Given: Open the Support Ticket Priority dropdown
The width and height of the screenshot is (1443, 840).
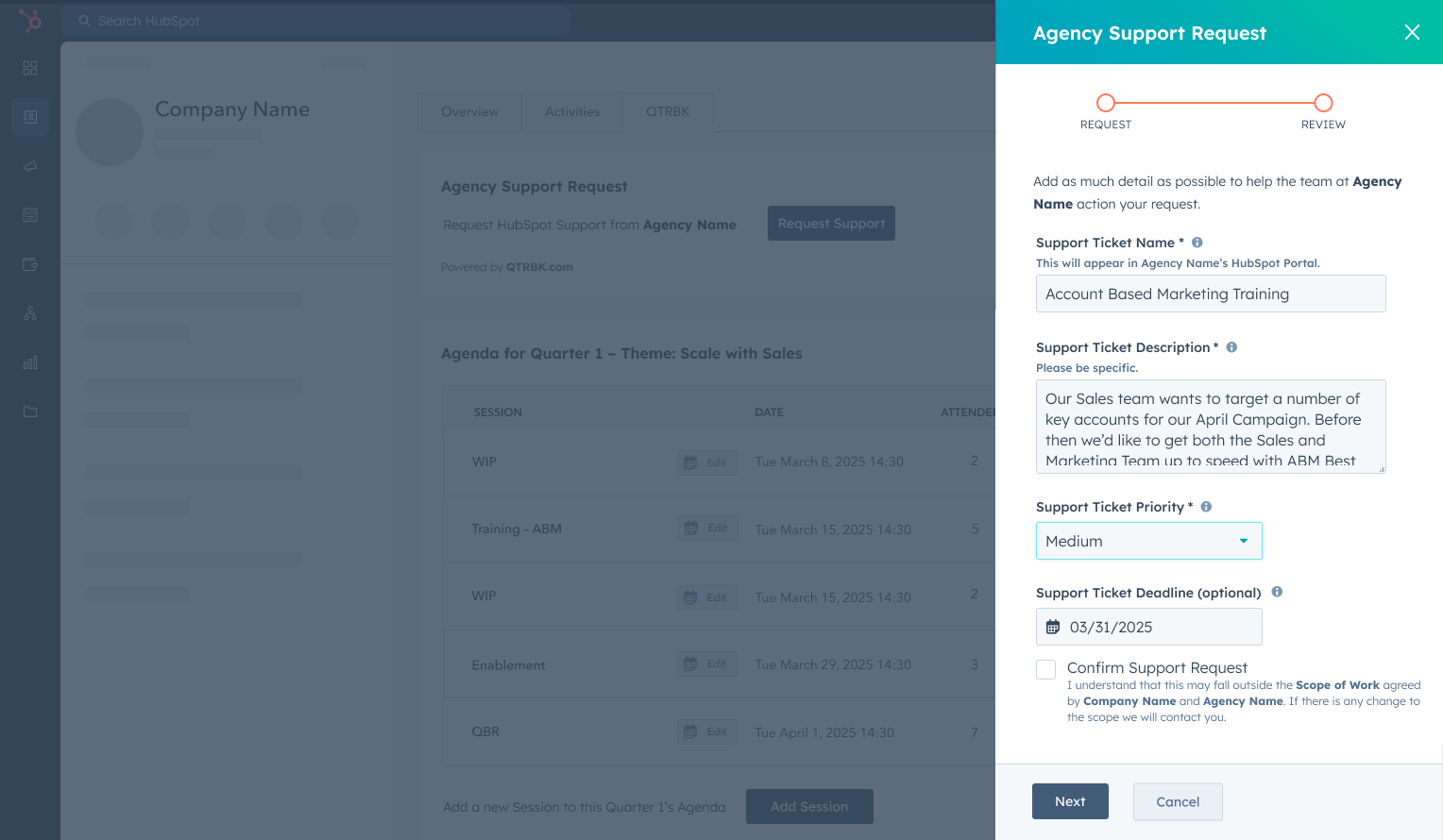Looking at the screenshot, I should click(1149, 541).
